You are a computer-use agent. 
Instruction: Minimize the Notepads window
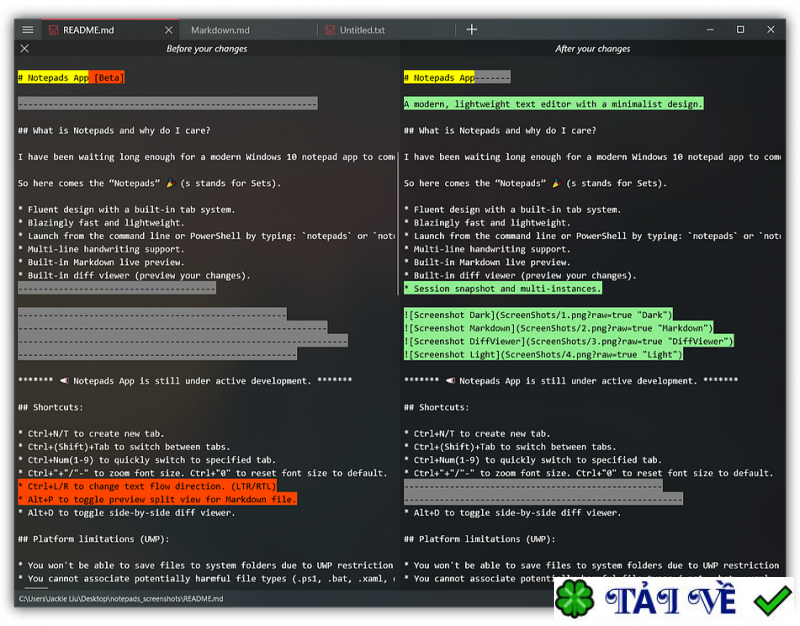tap(710, 30)
